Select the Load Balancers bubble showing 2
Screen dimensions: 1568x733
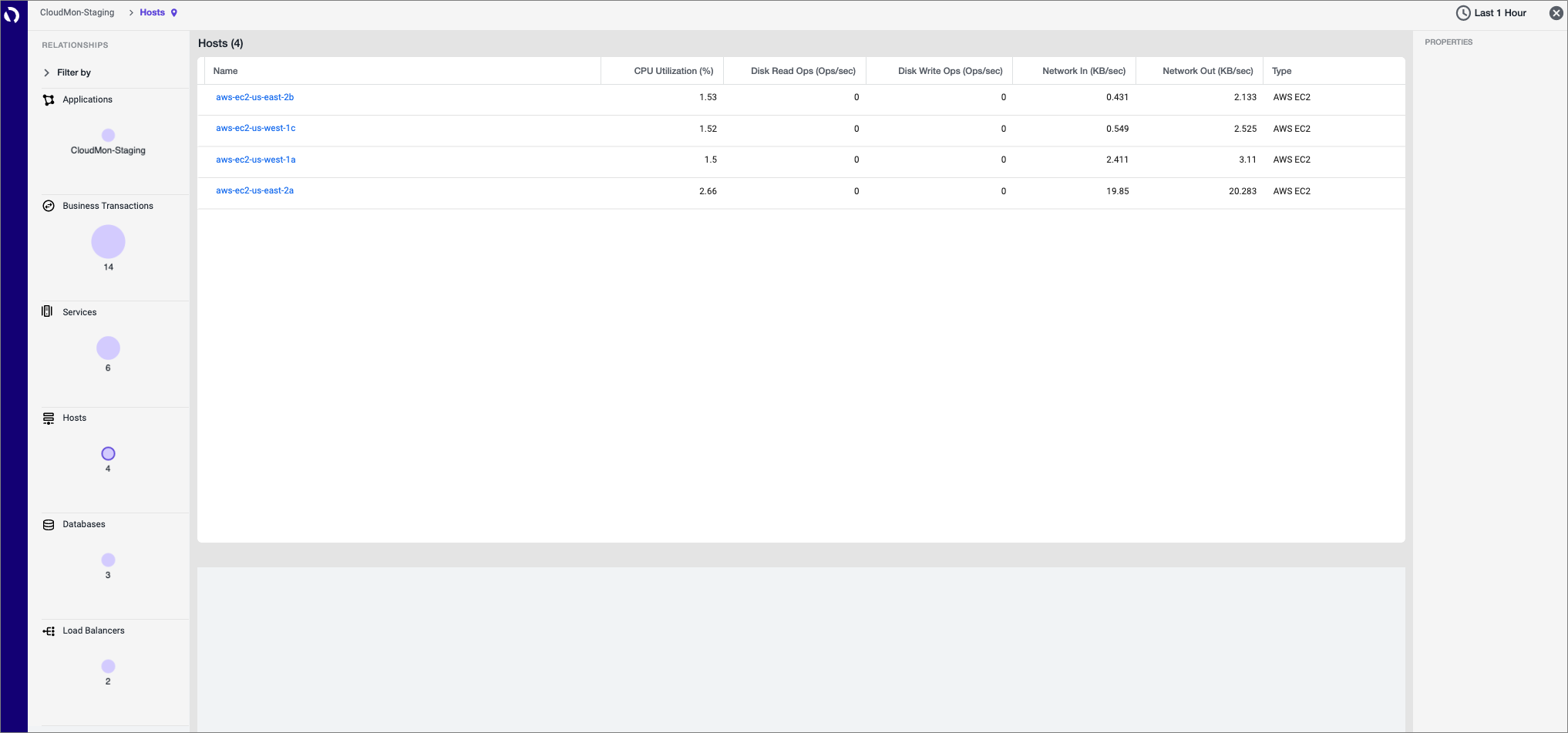click(x=108, y=666)
